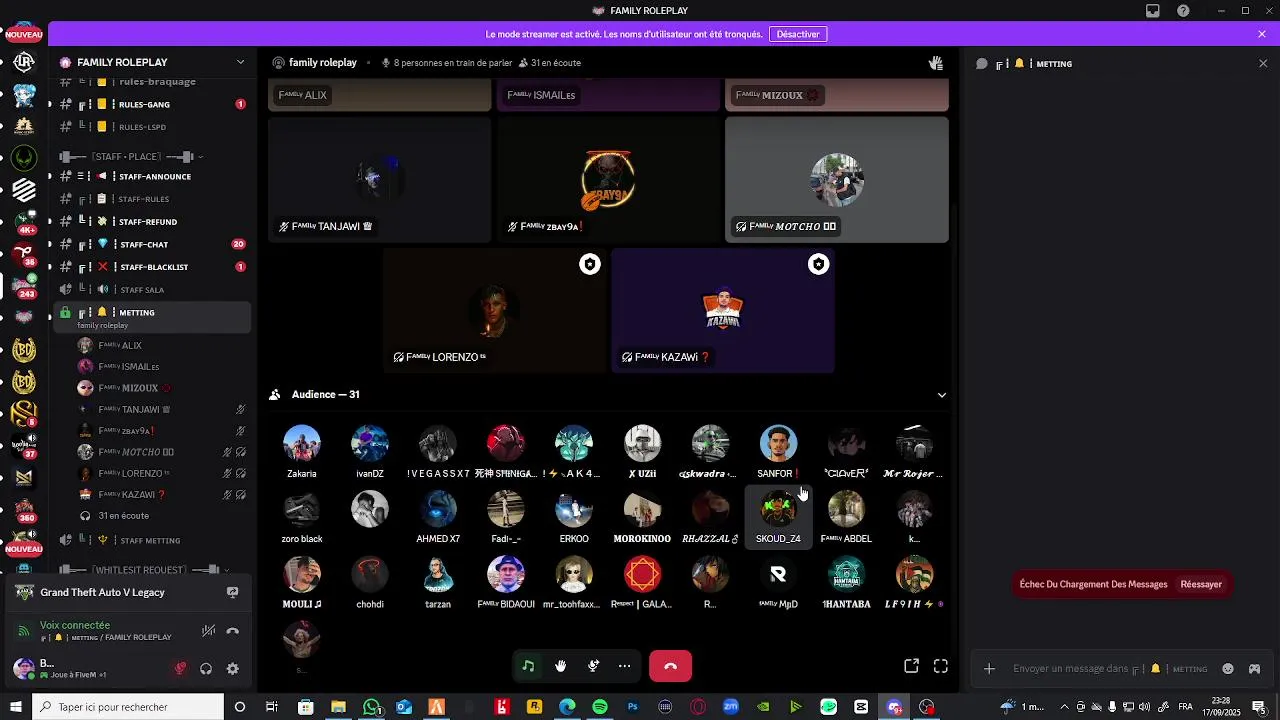Open the wave hand icon in stage header
Viewport: 1280px width, 720px height.
(x=936, y=63)
